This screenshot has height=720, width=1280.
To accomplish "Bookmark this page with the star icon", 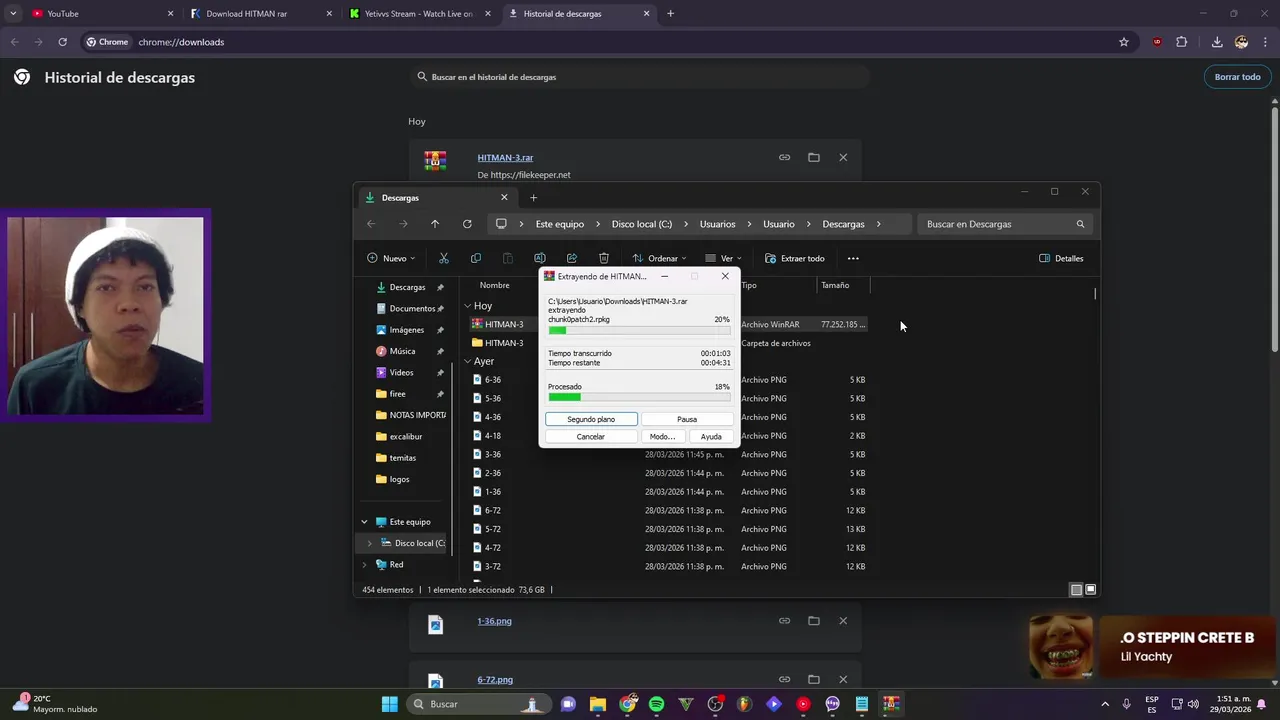I will tap(1124, 42).
